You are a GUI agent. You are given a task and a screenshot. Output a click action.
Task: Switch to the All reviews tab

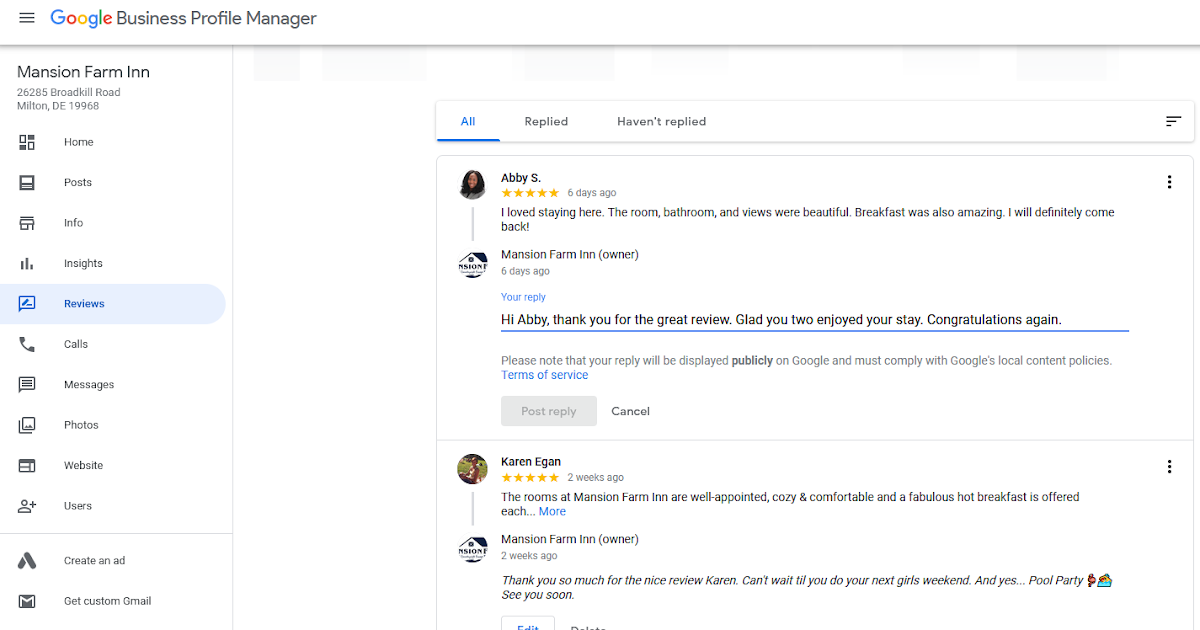pos(468,122)
